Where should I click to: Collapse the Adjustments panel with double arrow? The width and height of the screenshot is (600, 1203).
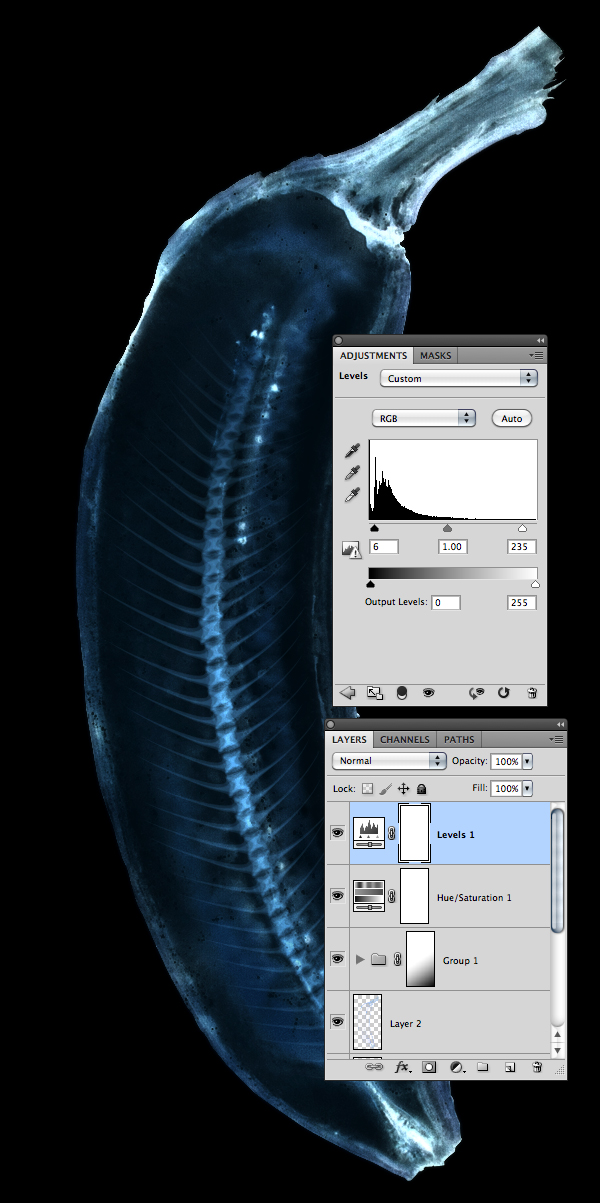pos(541,340)
